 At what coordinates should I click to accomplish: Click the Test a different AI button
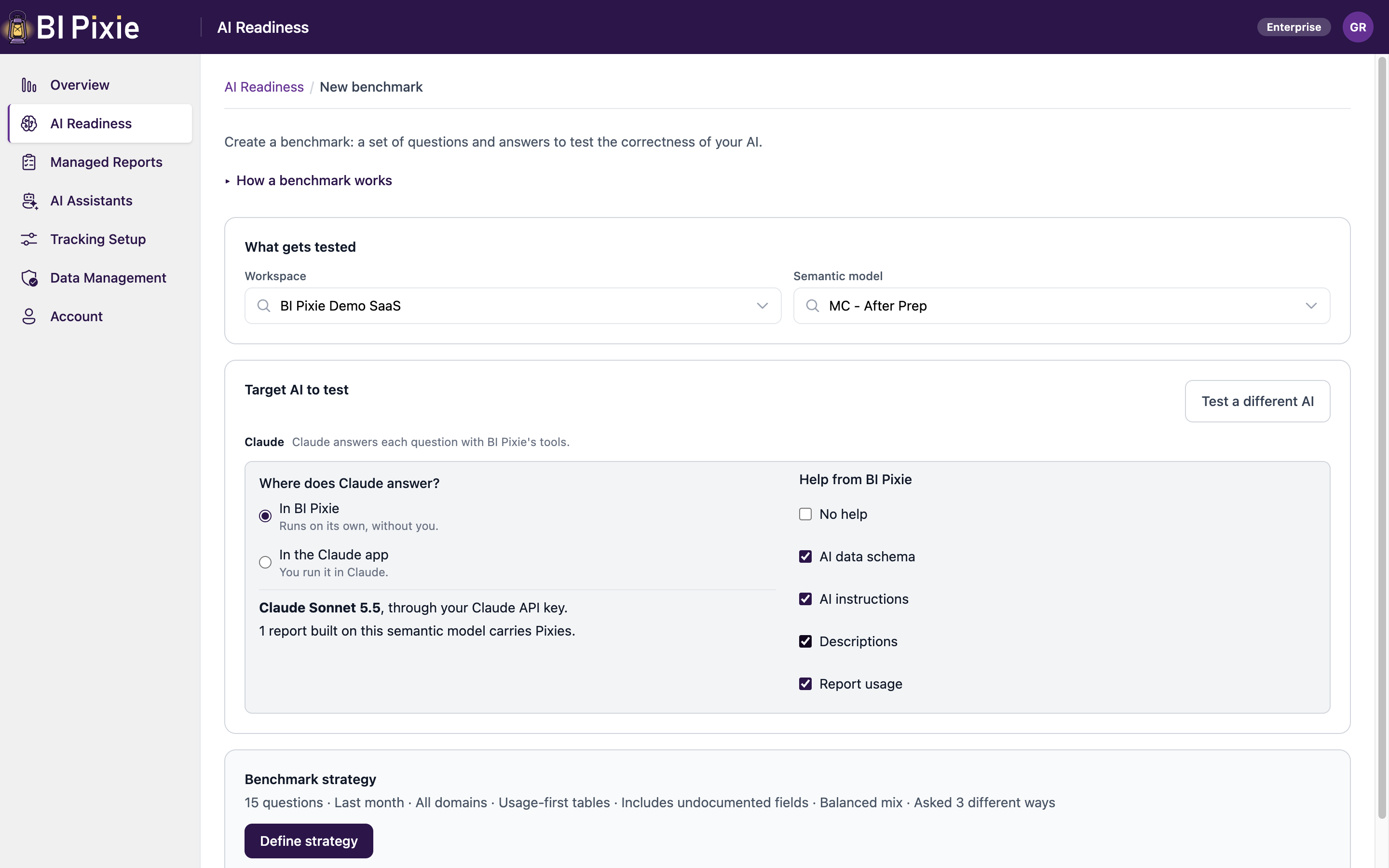1257,401
